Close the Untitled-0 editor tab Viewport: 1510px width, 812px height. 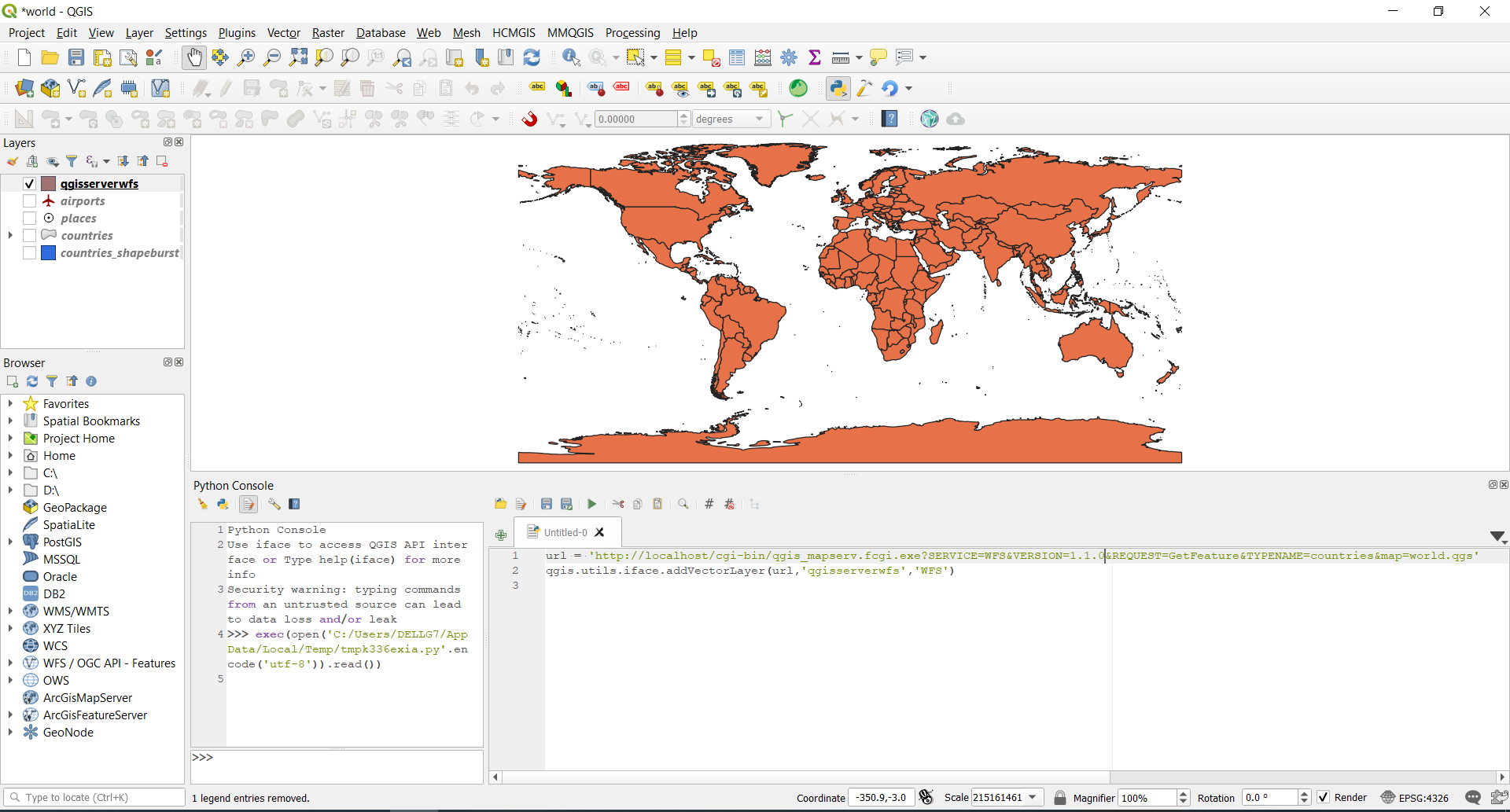pyautogui.click(x=599, y=532)
